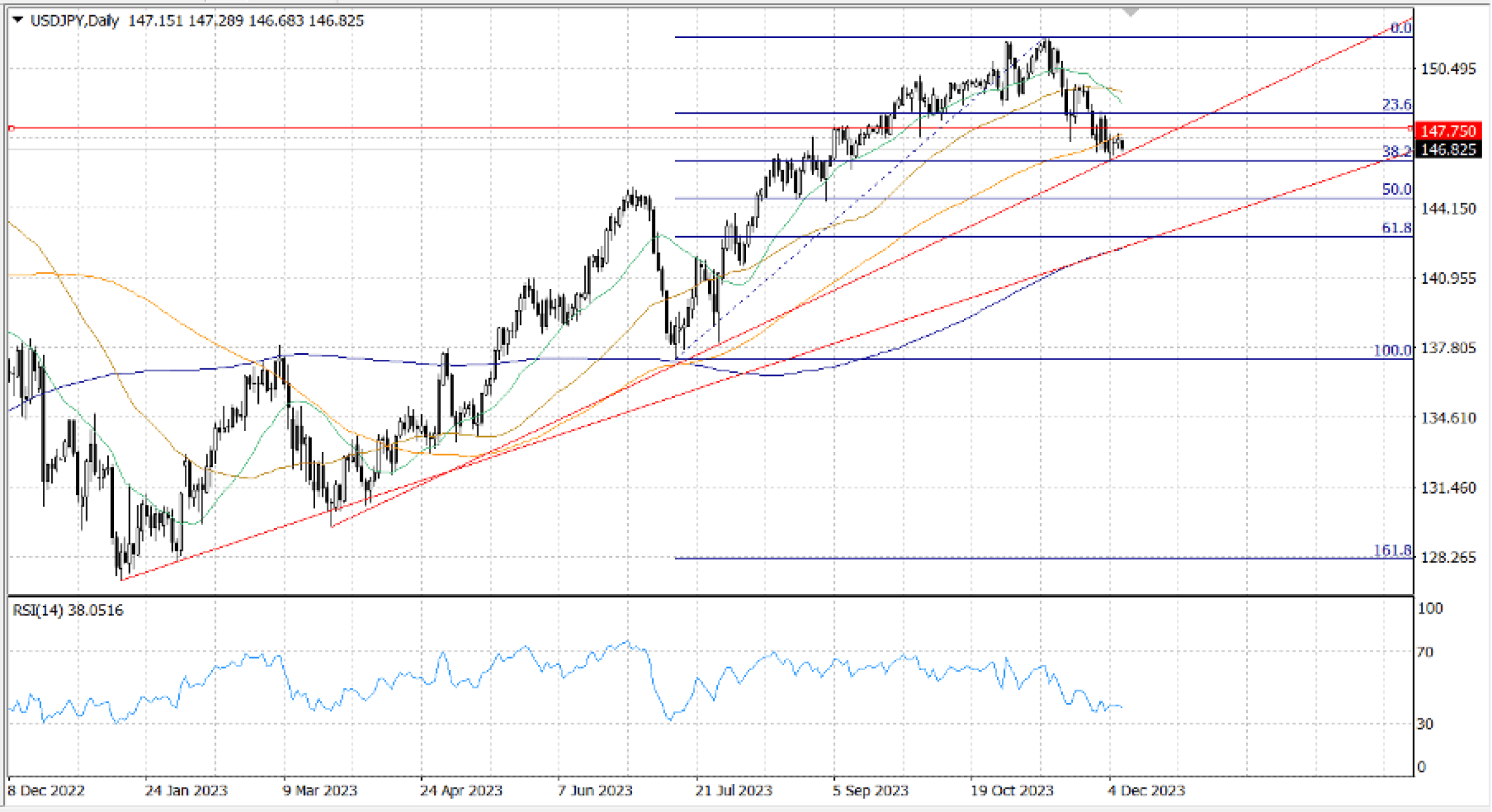Select the 161.8 Fibonacci extension label
1492x812 pixels.
pyautogui.click(x=1392, y=551)
